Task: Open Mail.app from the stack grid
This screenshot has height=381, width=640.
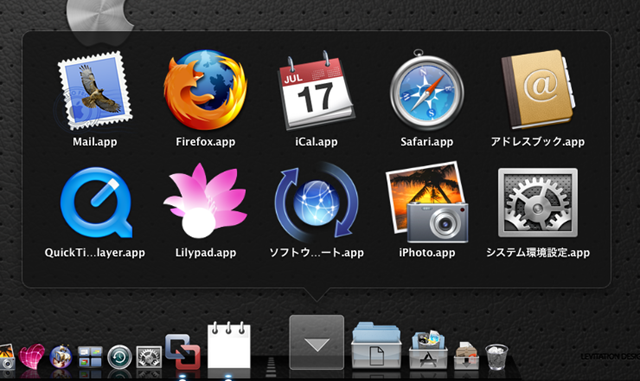Action: coord(95,91)
